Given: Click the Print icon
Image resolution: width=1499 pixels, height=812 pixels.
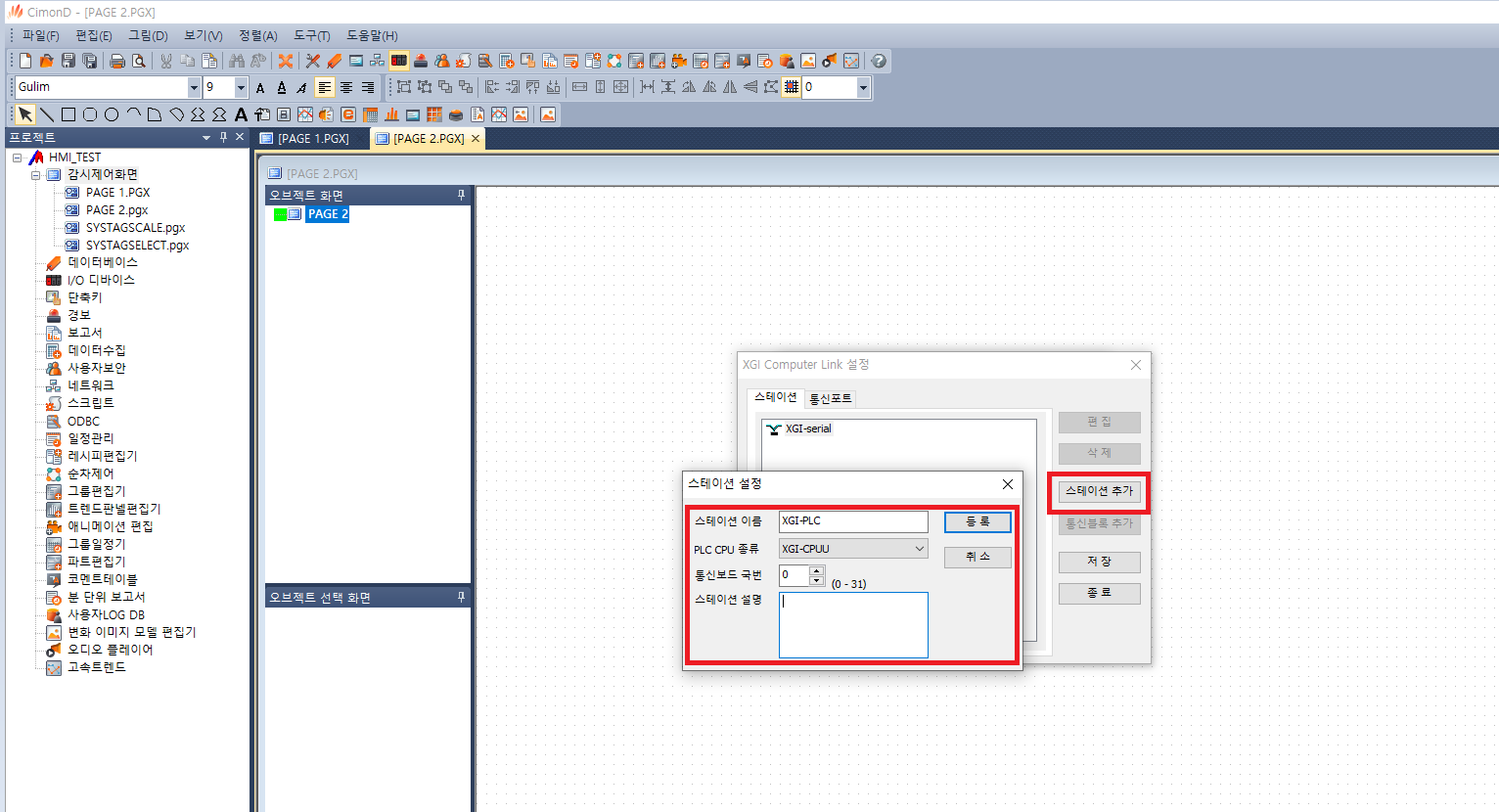Looking at the screenshot, I should tap(117, 61).
